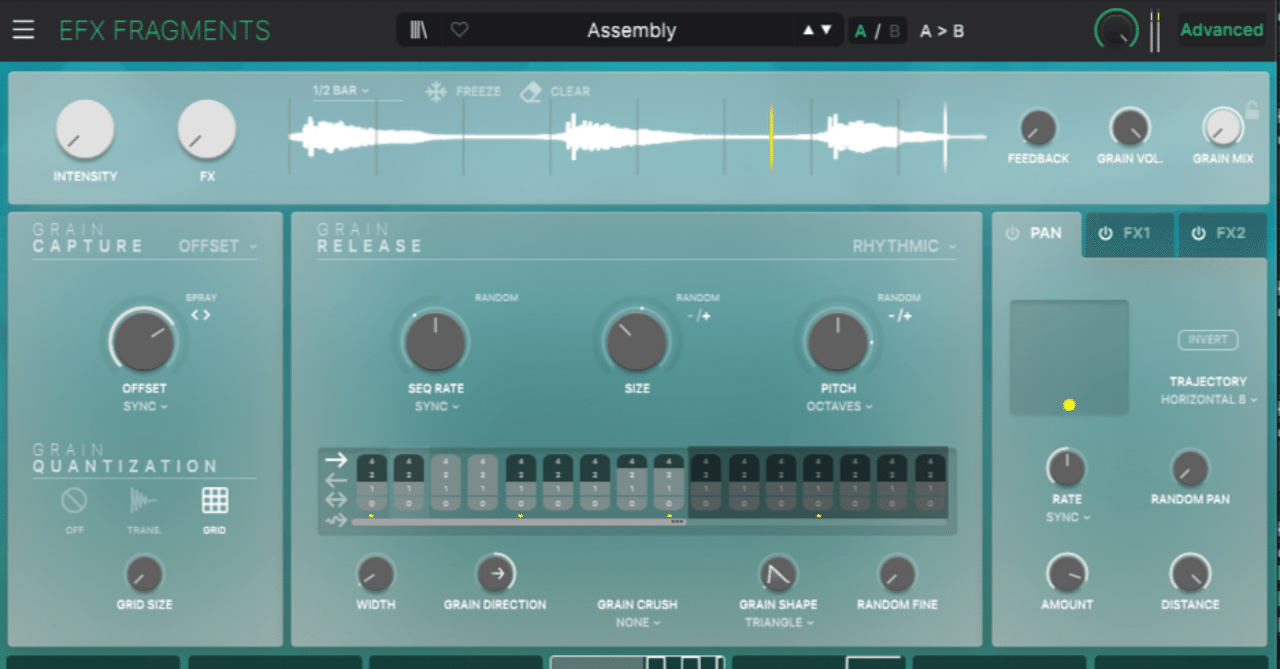Screen dimensions: 1280x669
Task: Unlock the Grain Mix padlock icon
Action: (1252, 110)
